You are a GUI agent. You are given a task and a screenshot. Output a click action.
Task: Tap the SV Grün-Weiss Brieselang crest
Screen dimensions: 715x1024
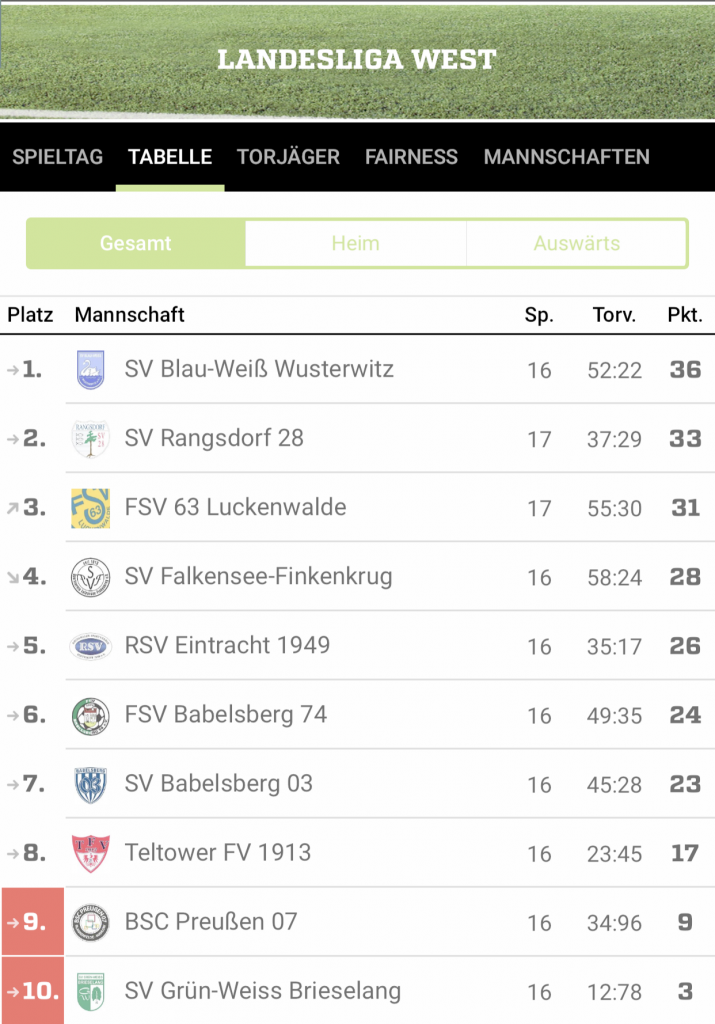coord(90,991)
